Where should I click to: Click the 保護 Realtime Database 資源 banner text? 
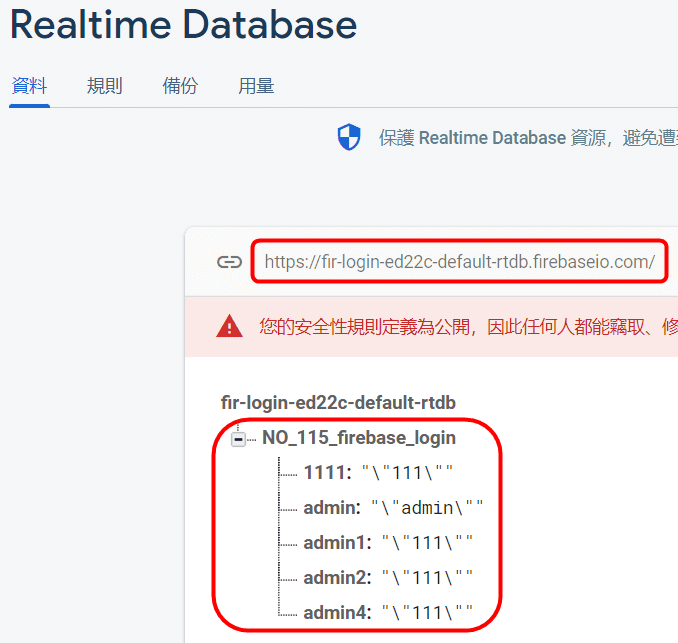(x=528, y=138)
